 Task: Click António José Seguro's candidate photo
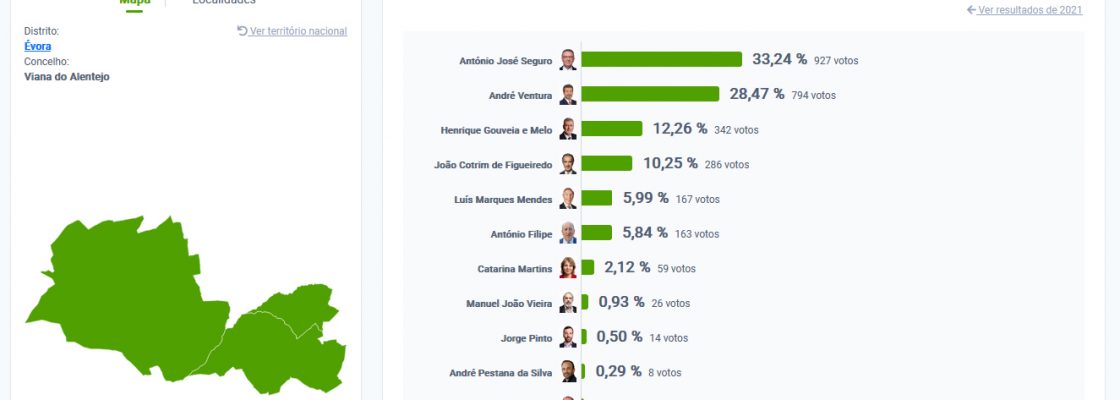(x=568, y=60)
